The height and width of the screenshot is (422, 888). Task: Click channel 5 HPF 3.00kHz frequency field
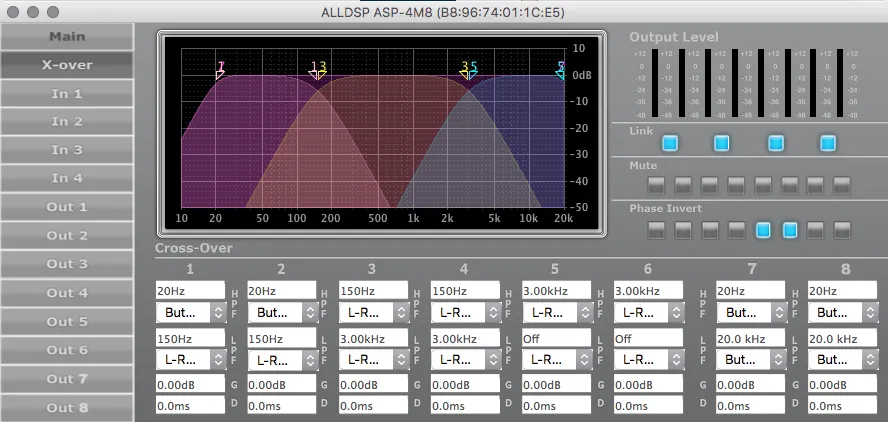[556, 290]
